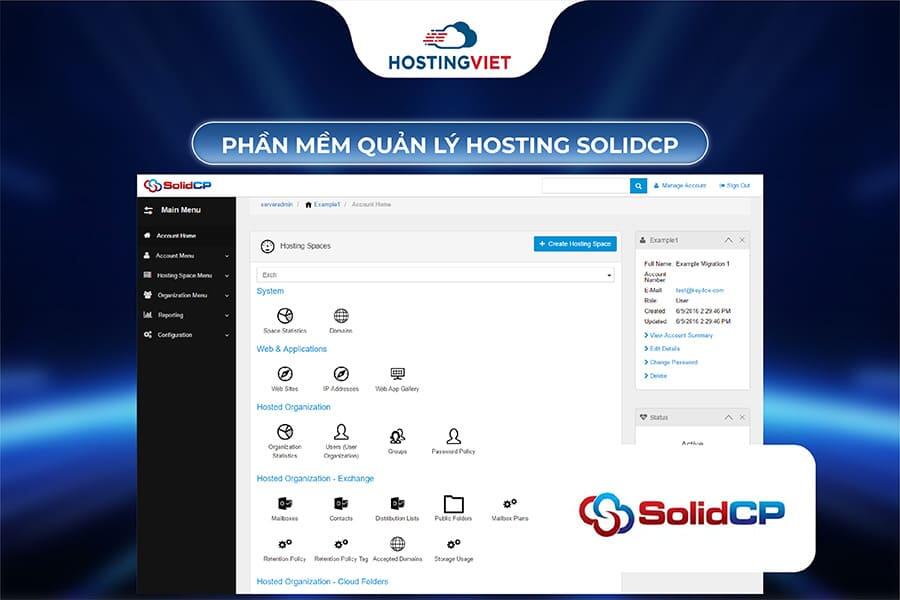
Task: Collapse the Example1 panel
Action: point(728,240)
